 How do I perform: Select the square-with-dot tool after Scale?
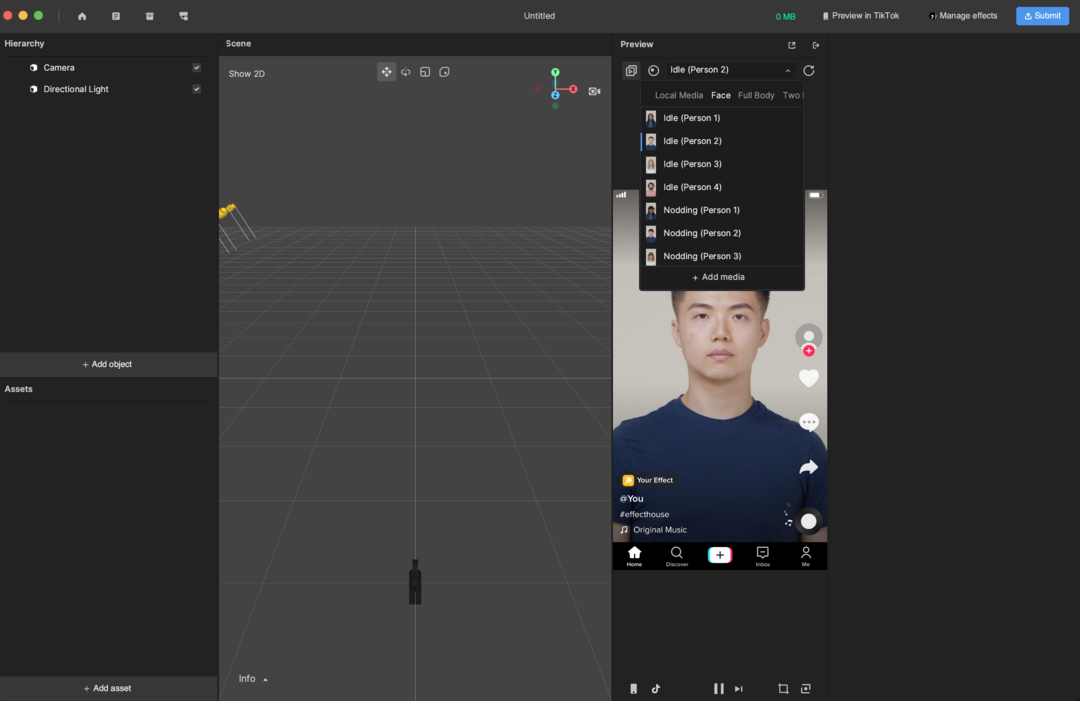444,72
